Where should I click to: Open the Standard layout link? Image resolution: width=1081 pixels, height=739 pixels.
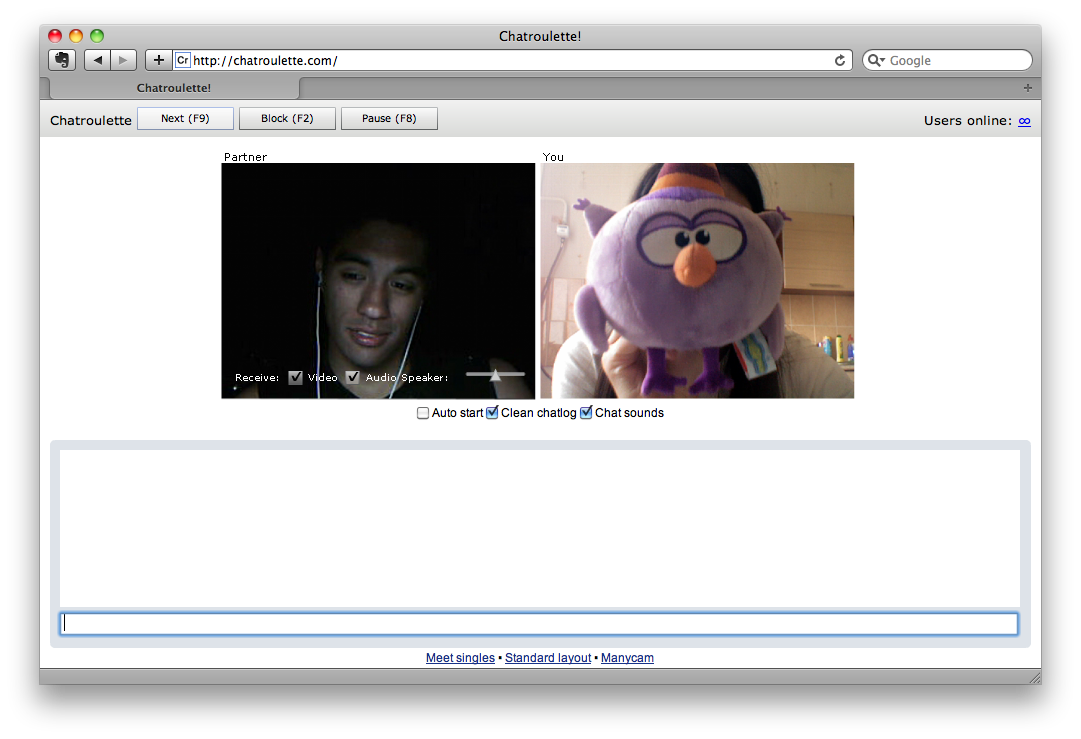tap(548, 658)
